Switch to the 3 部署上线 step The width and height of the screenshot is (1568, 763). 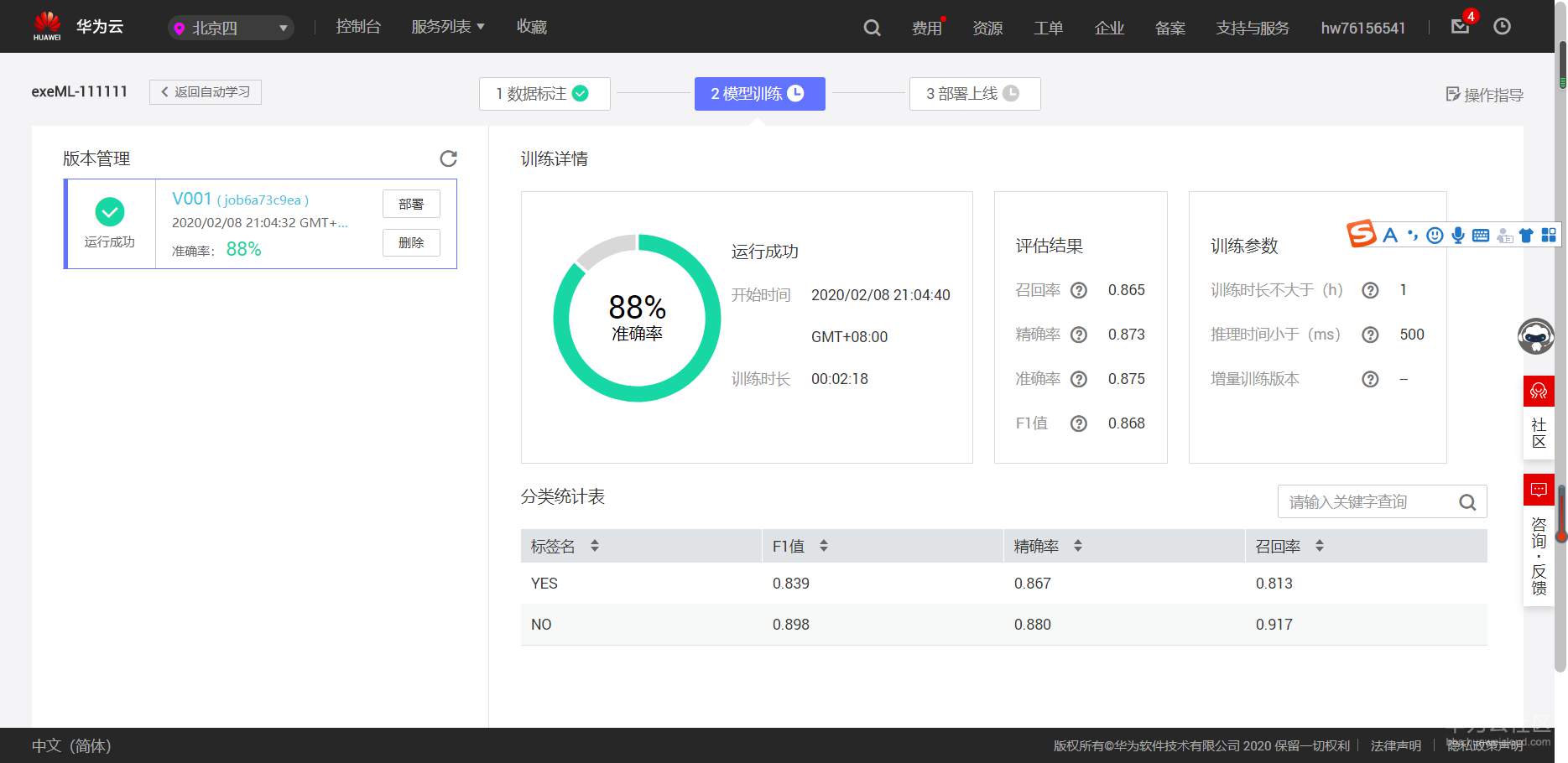974,93
